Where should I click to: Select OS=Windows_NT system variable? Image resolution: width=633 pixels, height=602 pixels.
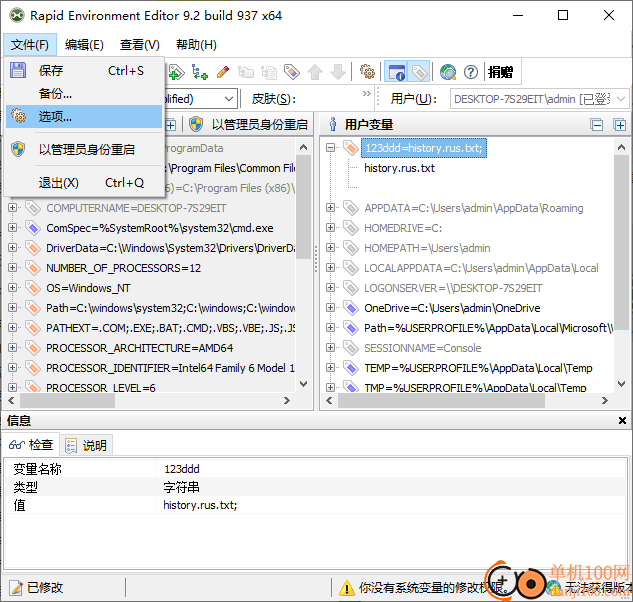coord(88,288)
